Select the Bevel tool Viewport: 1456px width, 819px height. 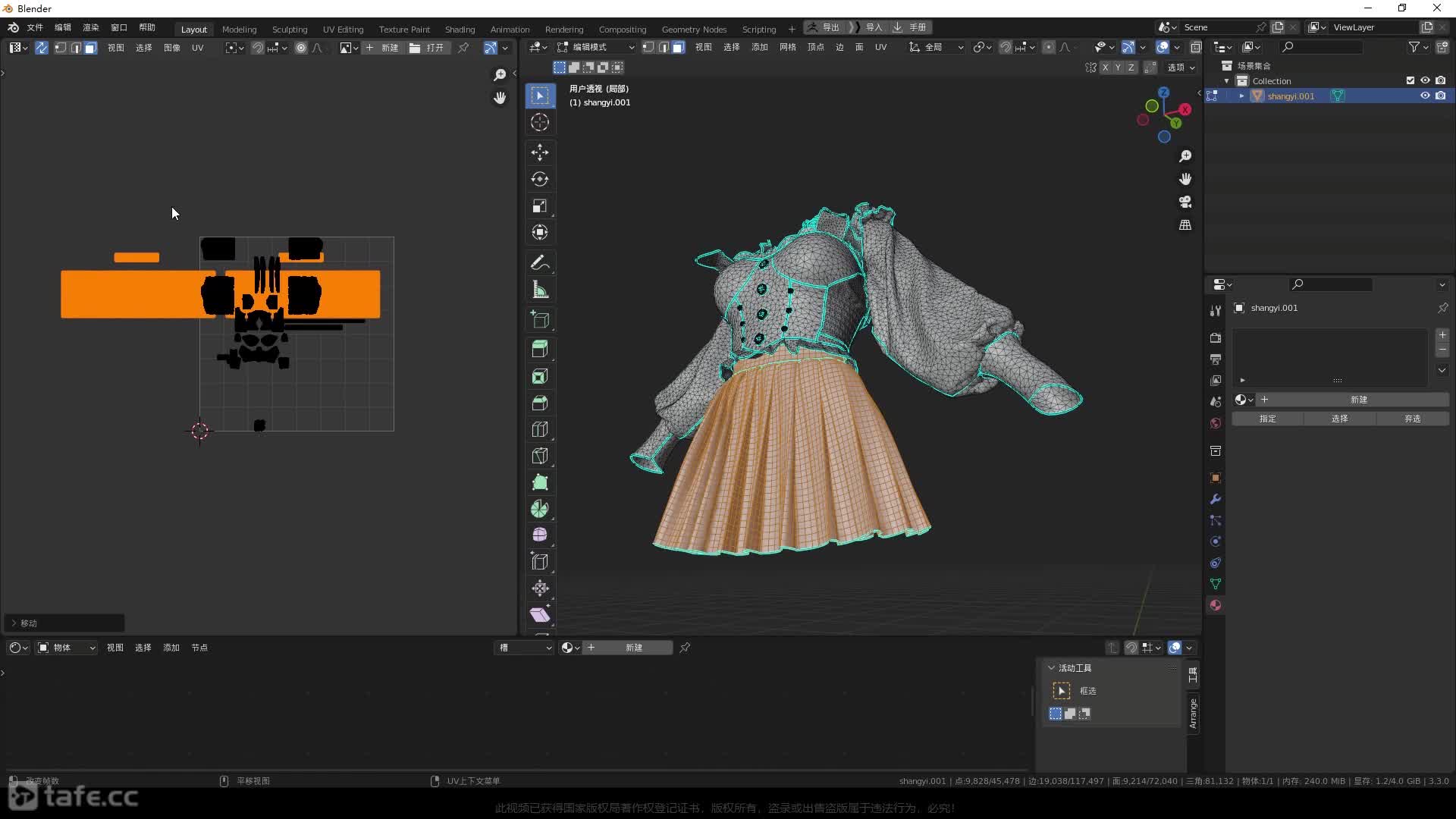click(540, 403)
